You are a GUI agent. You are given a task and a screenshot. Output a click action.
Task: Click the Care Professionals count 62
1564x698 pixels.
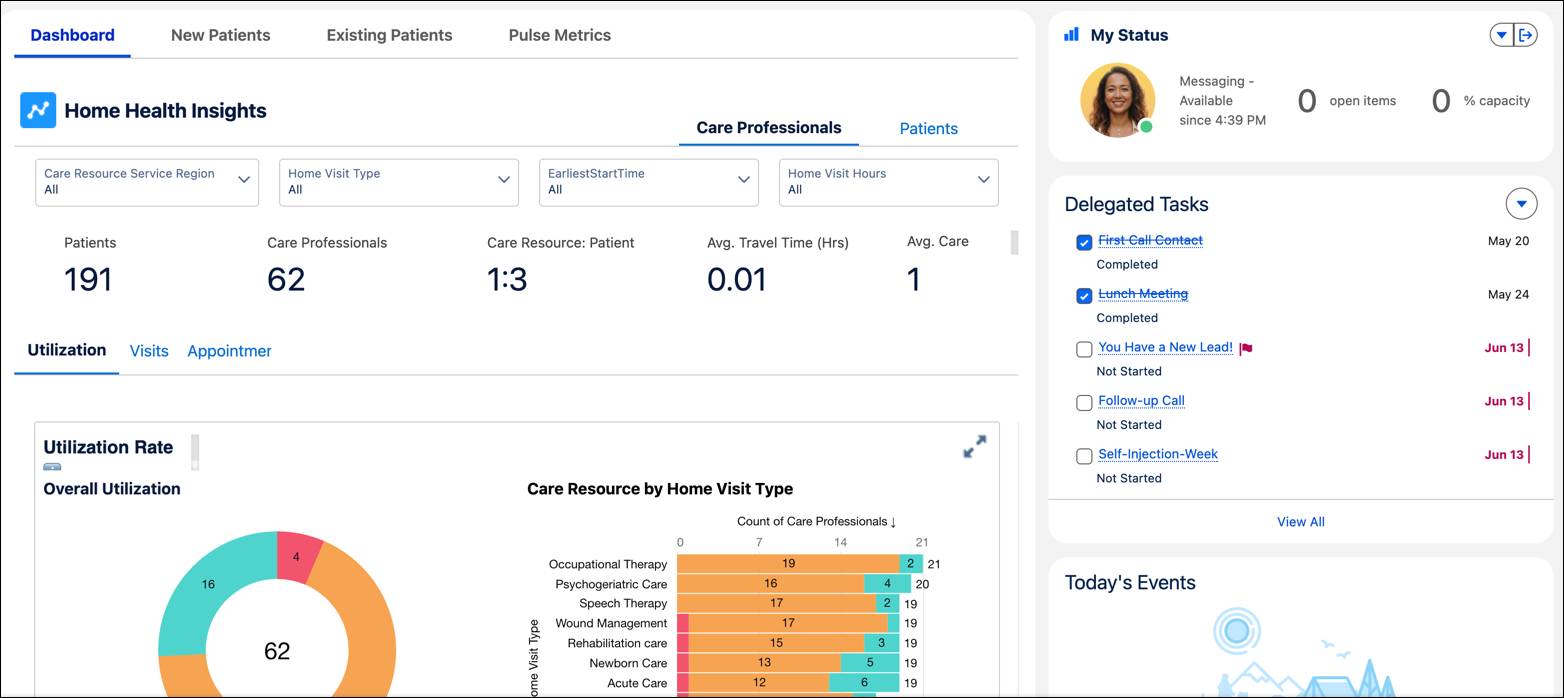(x=286, y=279)
